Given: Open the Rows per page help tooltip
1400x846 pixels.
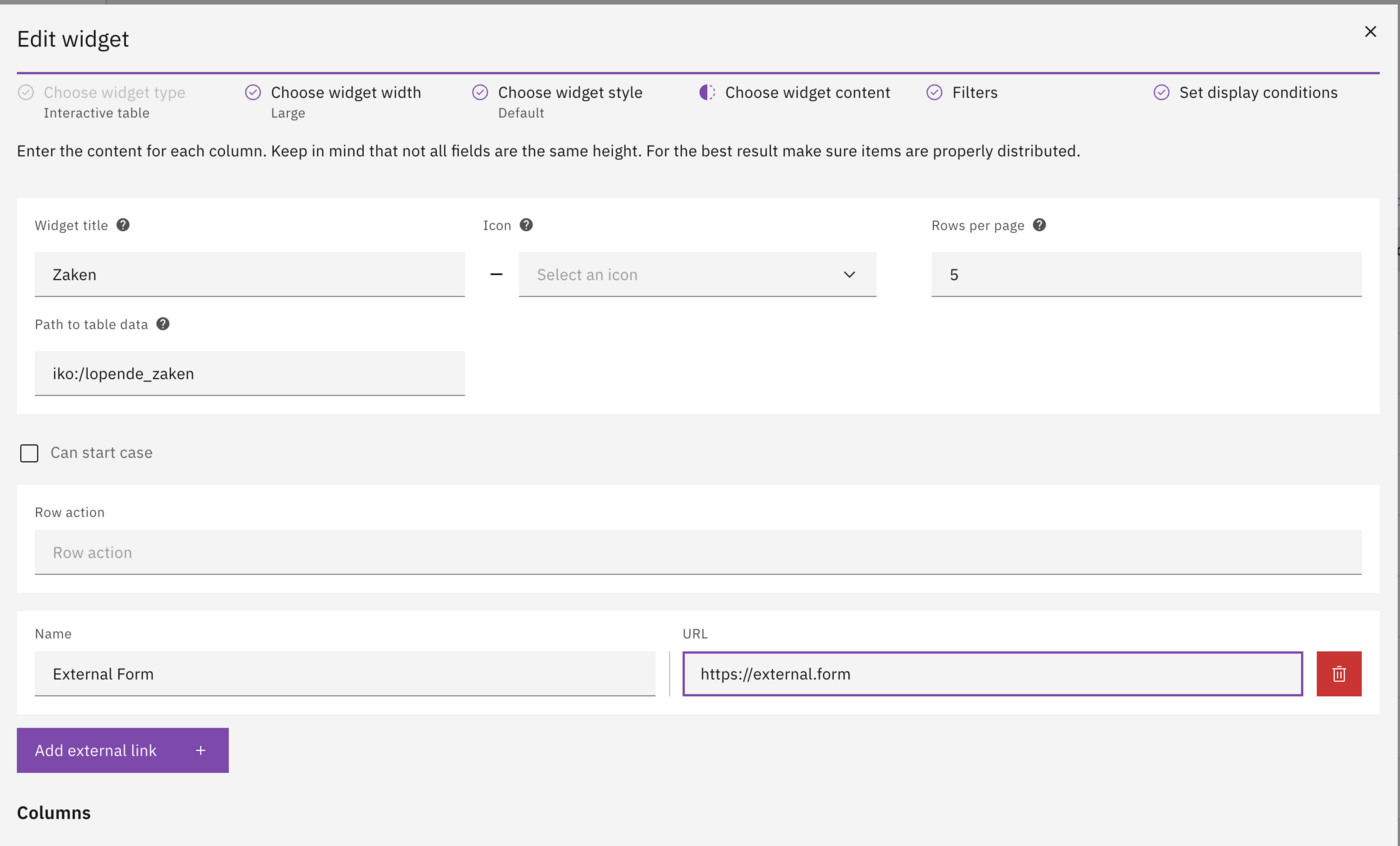Looking at the screenshot, I should 1038,225.
